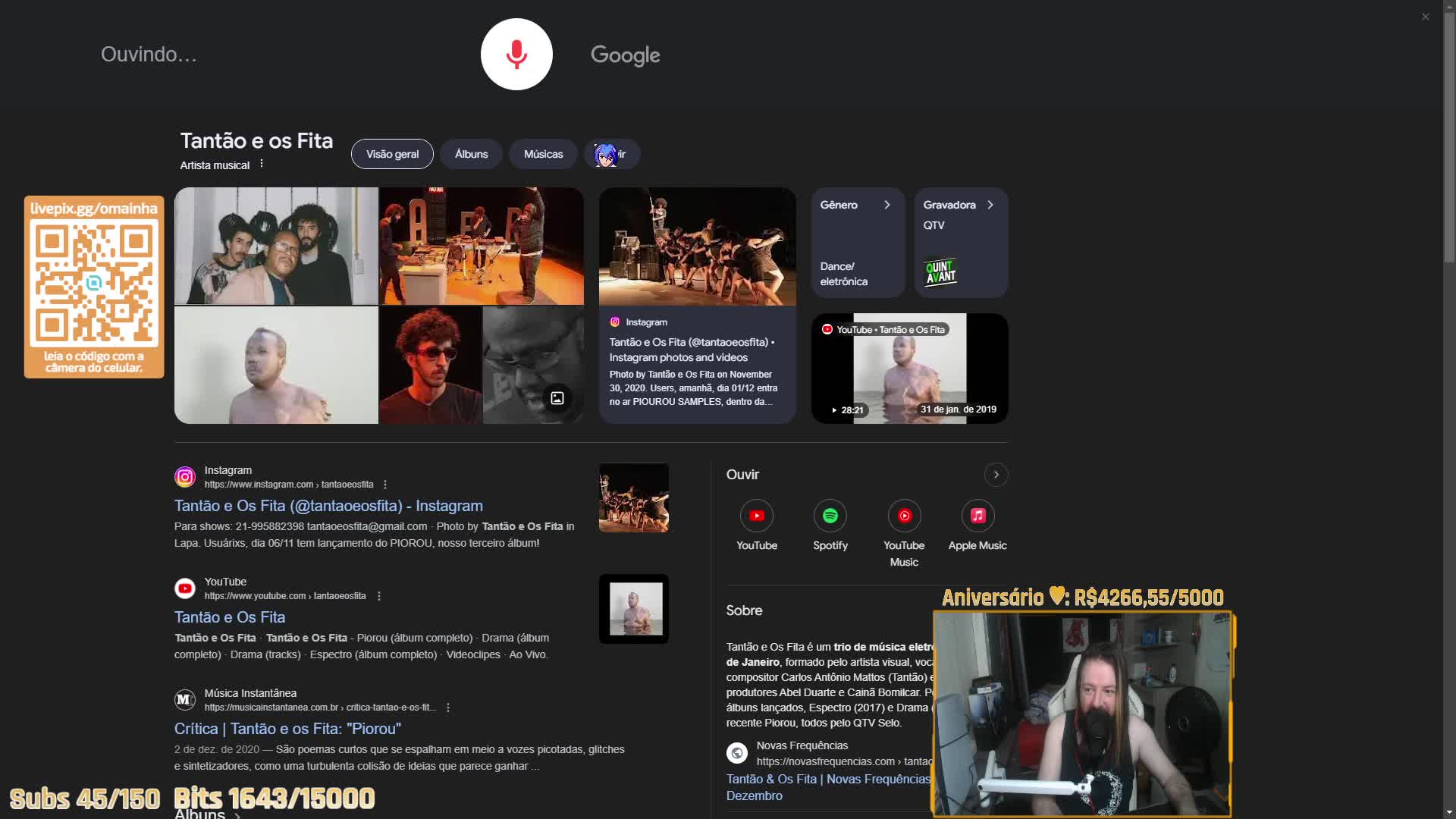Click the Tantão e os Fita title heading

(x=256, y=140)
